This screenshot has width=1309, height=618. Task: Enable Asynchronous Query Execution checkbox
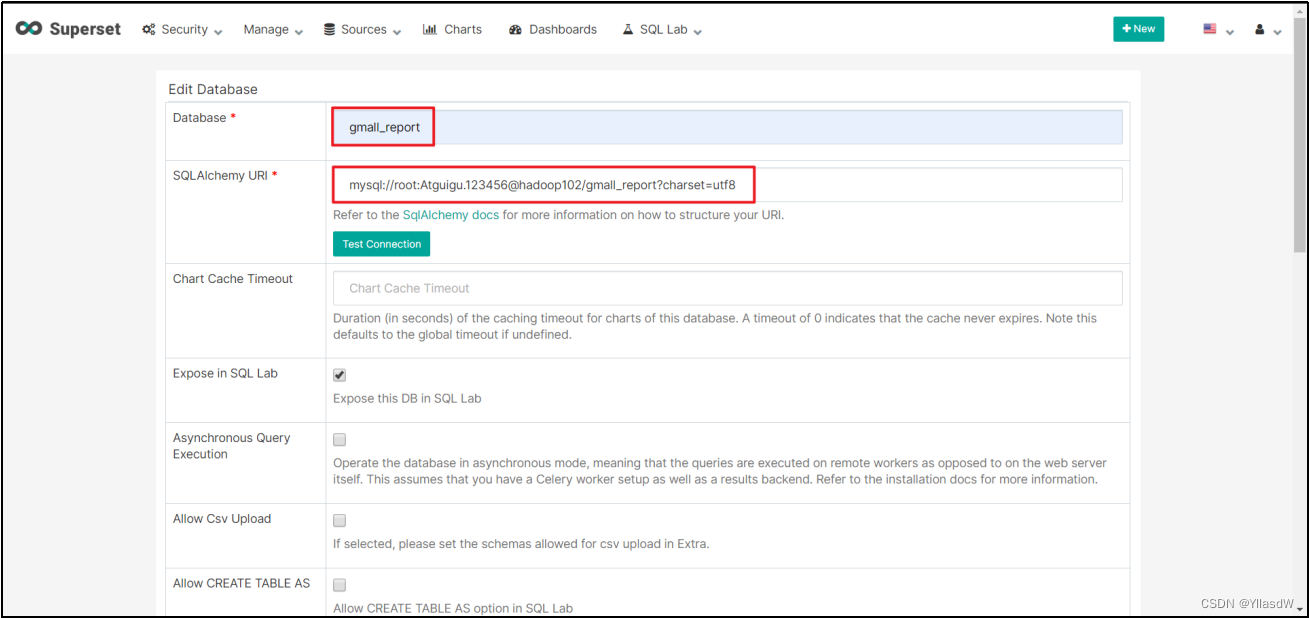340,440
